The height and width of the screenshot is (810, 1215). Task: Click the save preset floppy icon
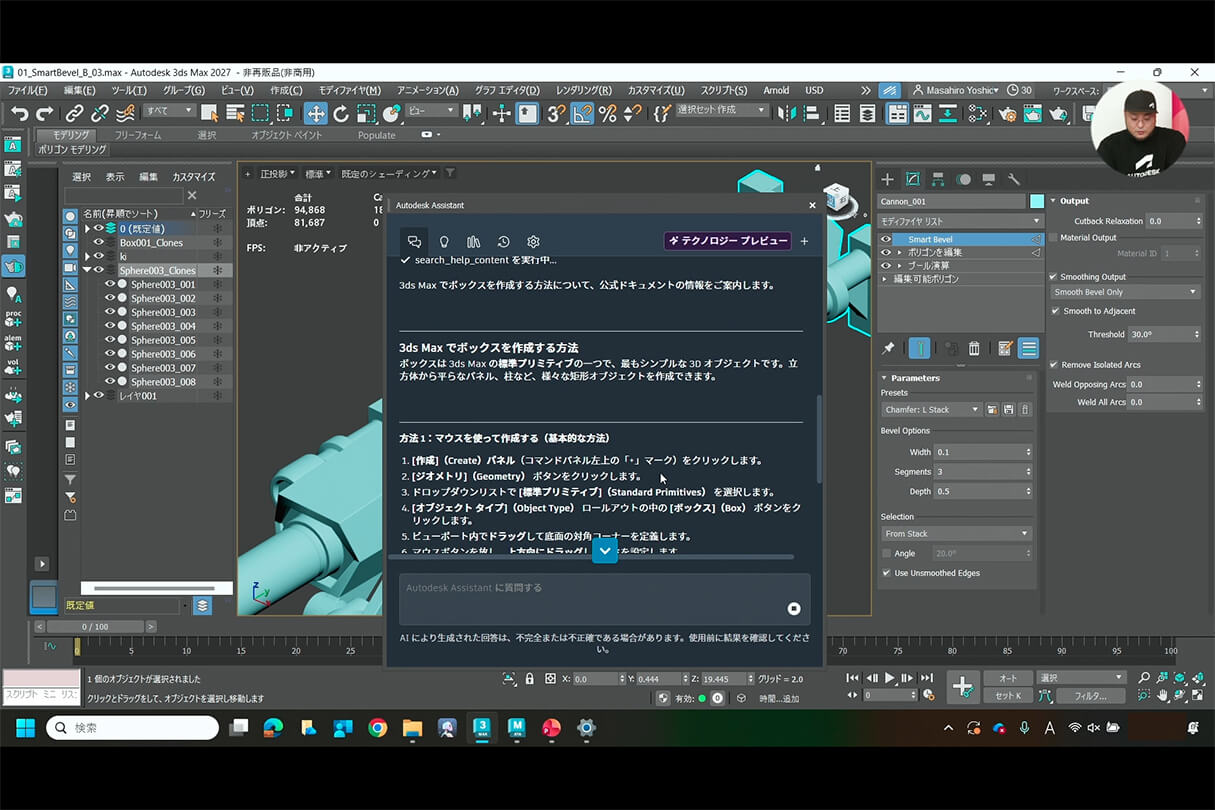click(1009, 409)
